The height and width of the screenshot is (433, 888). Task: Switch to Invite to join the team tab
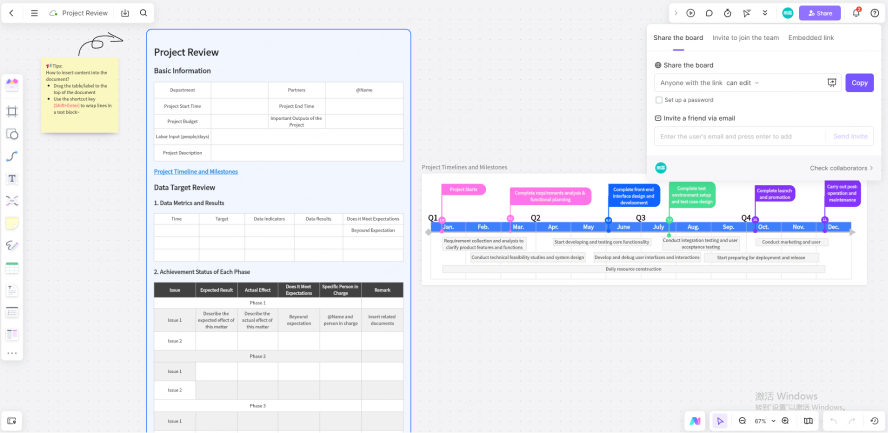(745, 38)
